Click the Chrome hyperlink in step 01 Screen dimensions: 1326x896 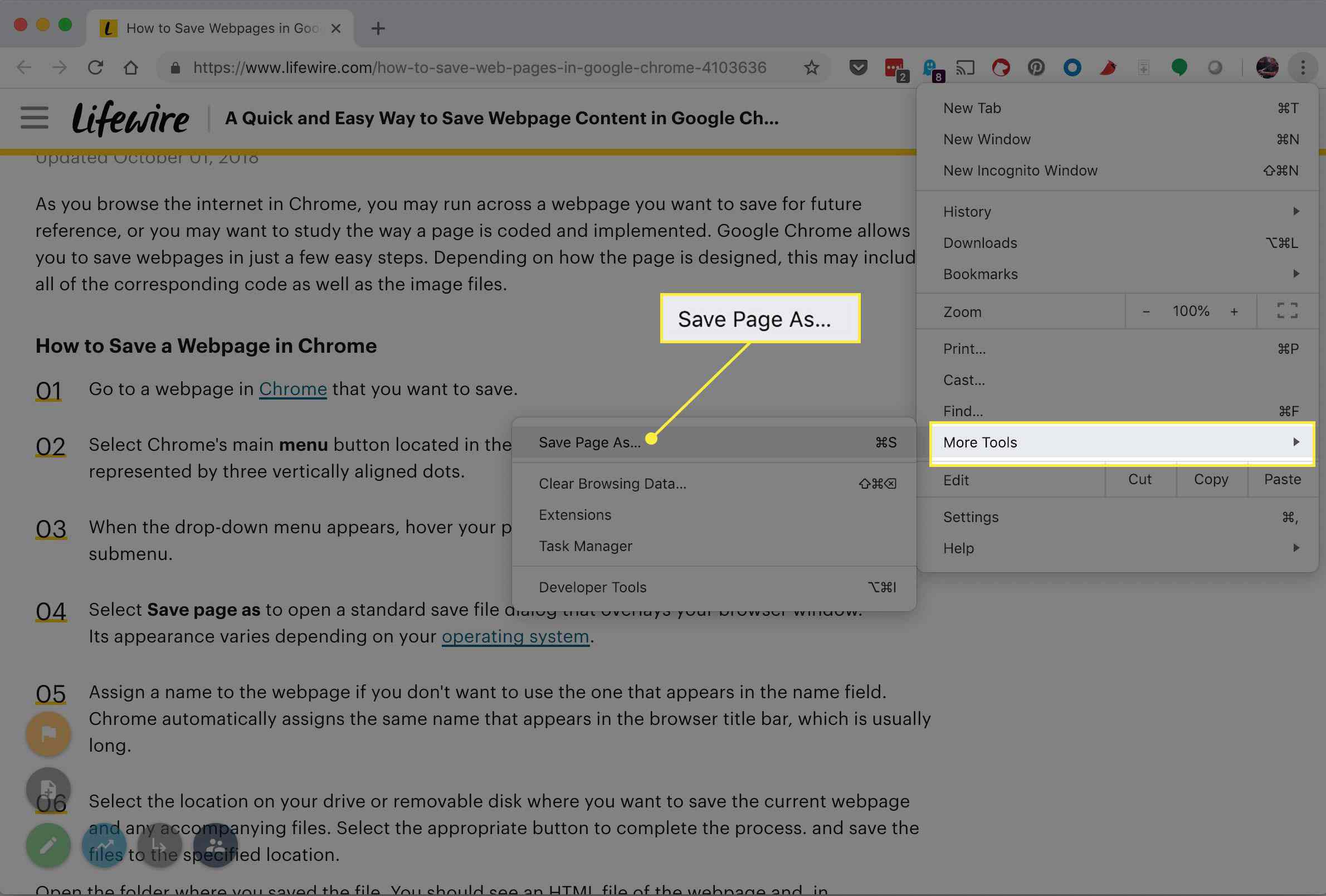293,389
